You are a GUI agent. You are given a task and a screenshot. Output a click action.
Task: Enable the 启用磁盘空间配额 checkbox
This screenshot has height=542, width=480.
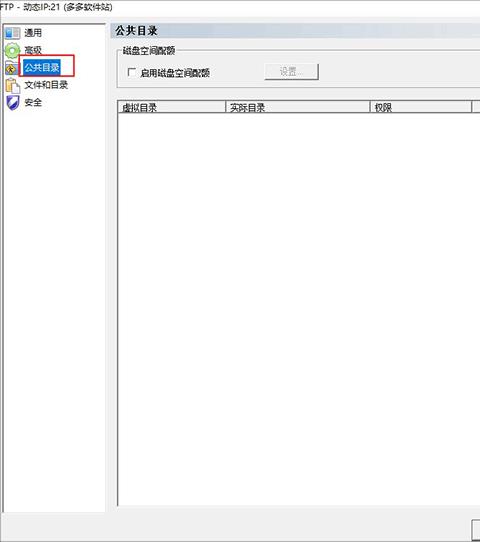[x=132, y=72]
